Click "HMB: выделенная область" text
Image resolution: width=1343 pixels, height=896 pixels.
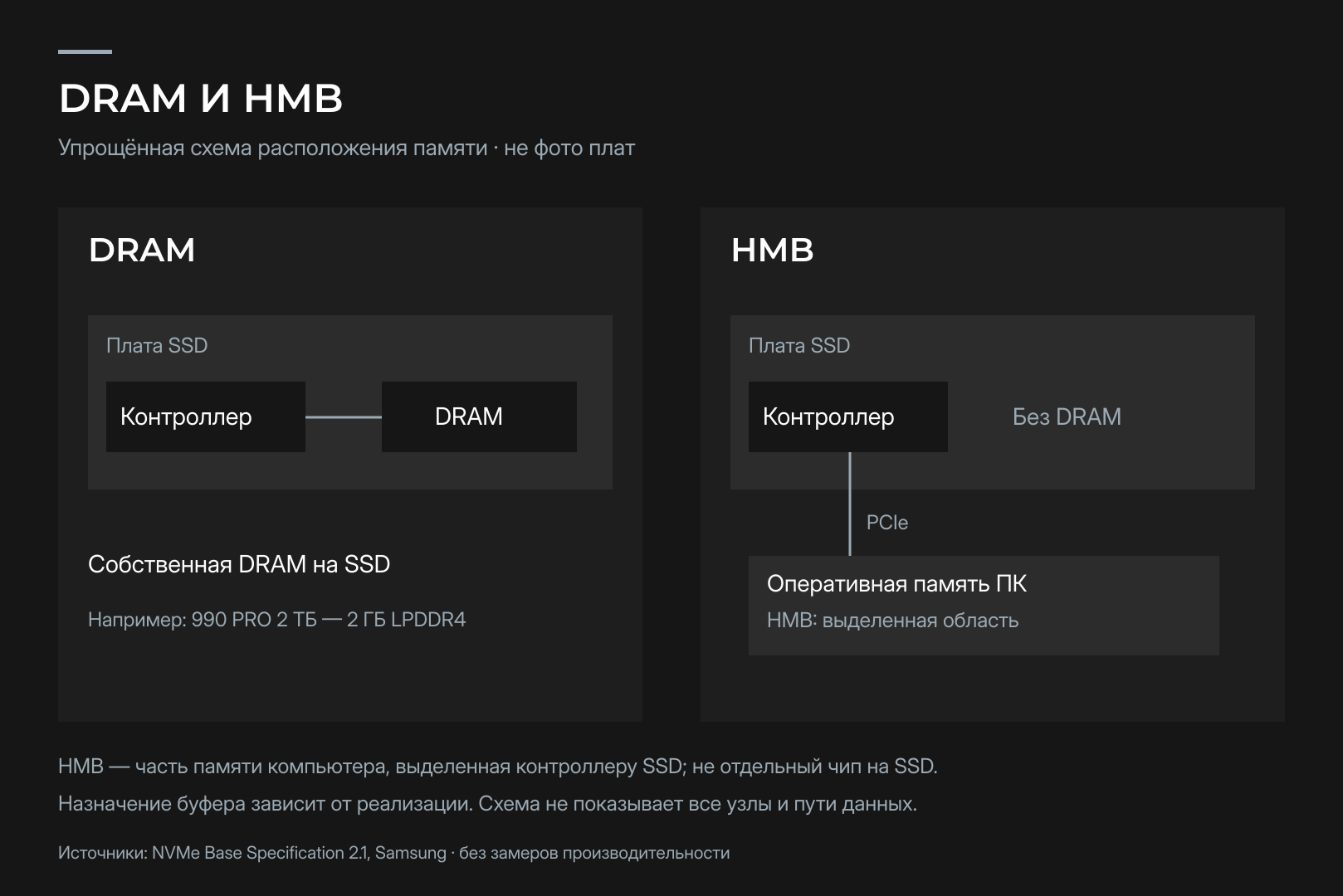[x=892, y=621]
